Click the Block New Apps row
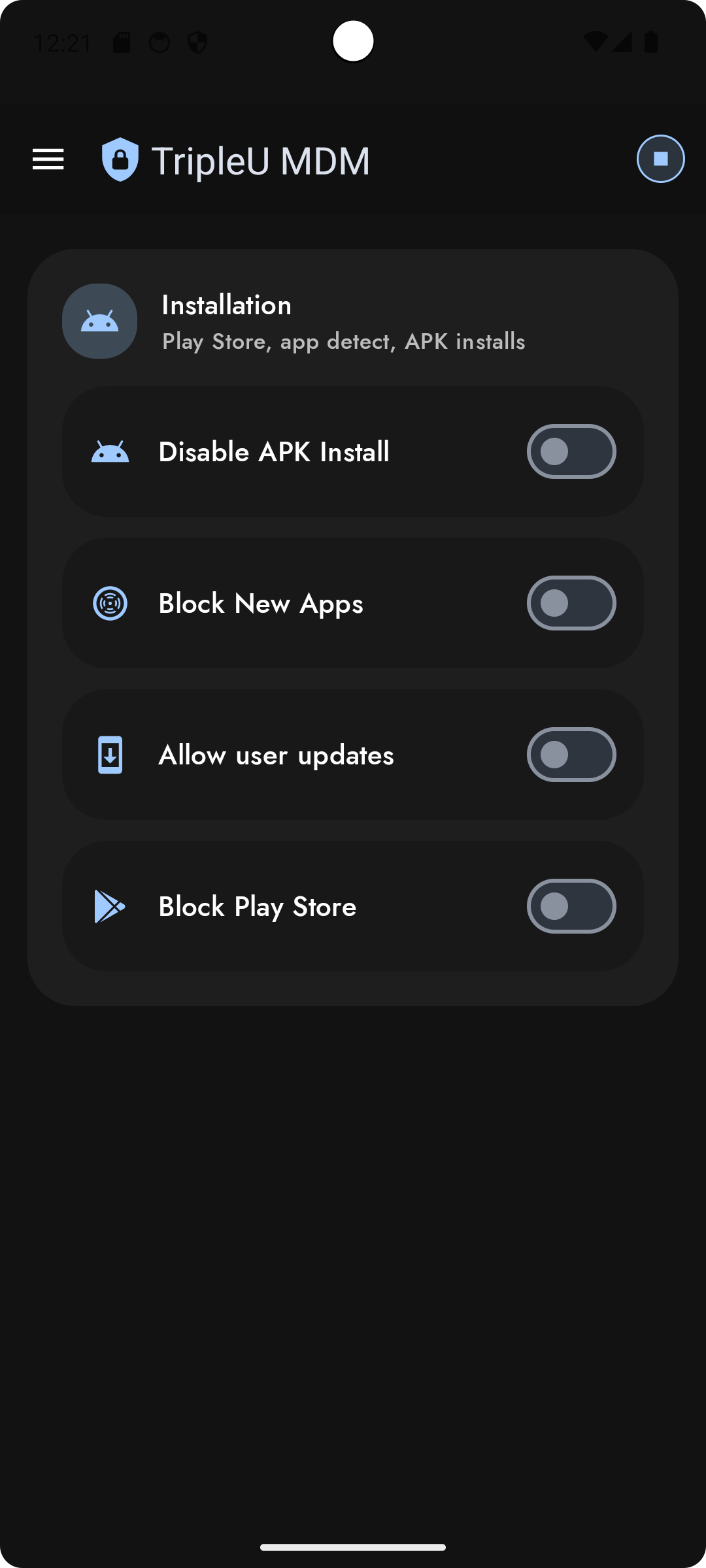 tap(353, 603)
